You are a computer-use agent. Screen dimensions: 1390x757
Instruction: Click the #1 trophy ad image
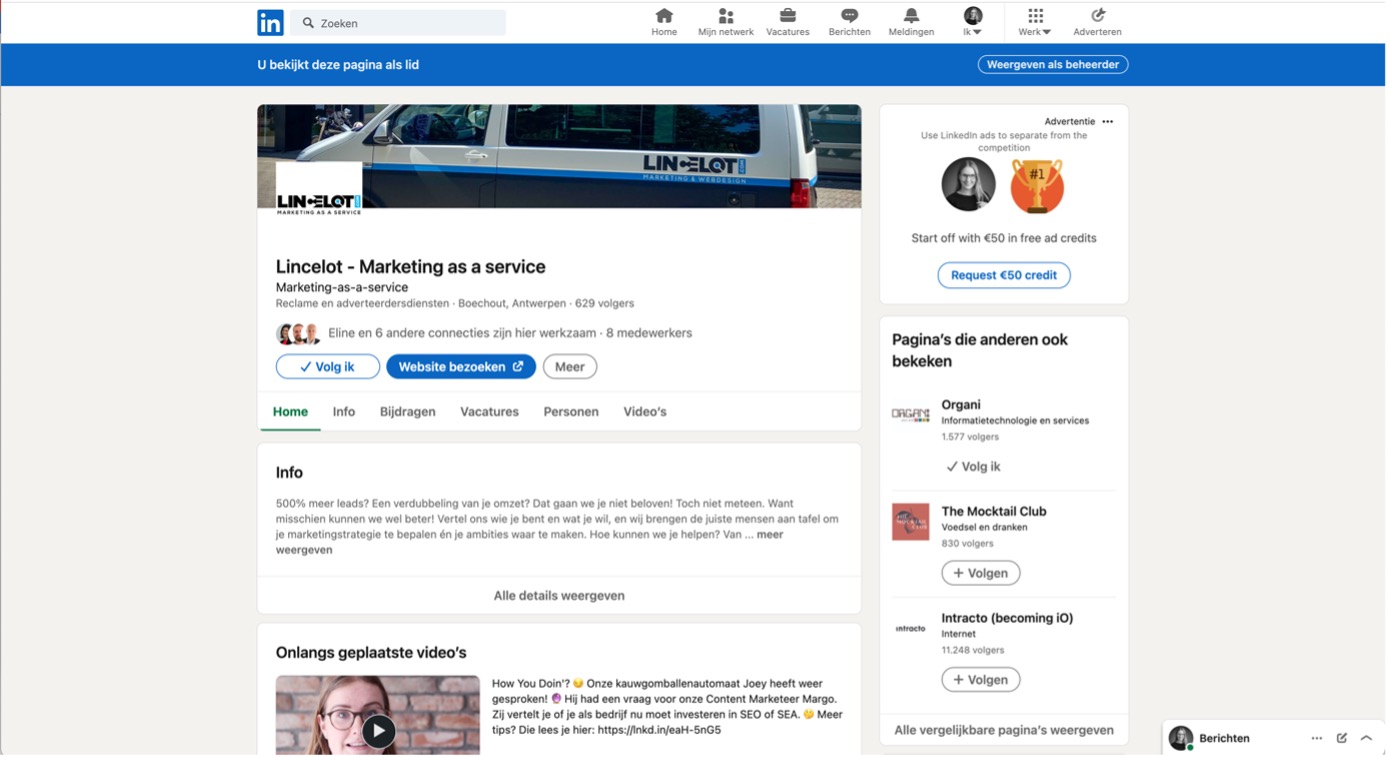[1037, 185]
